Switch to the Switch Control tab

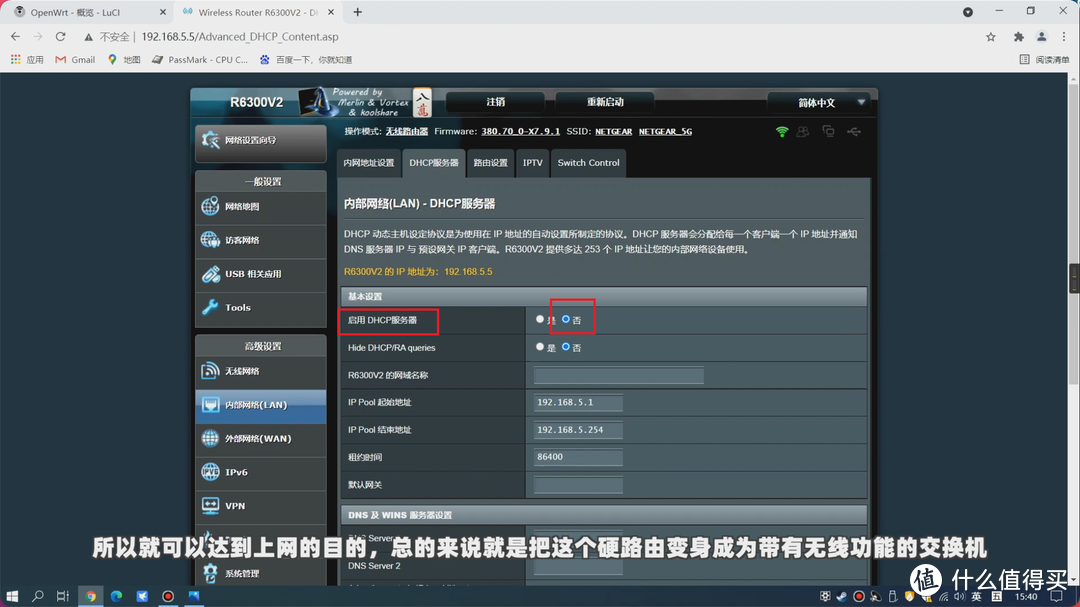(x=588, y=163)
